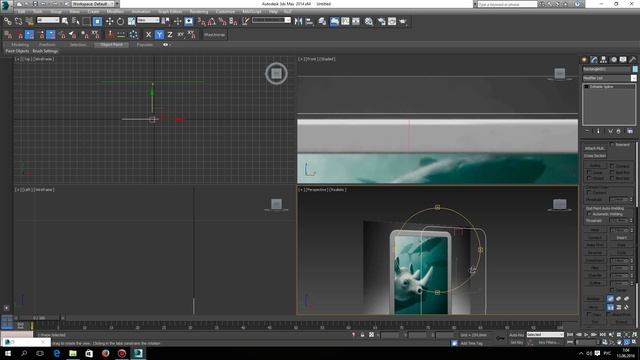Viewport: 640px width, 360px height.
Task: Open the Edit menu
Action: coord(22,12)
